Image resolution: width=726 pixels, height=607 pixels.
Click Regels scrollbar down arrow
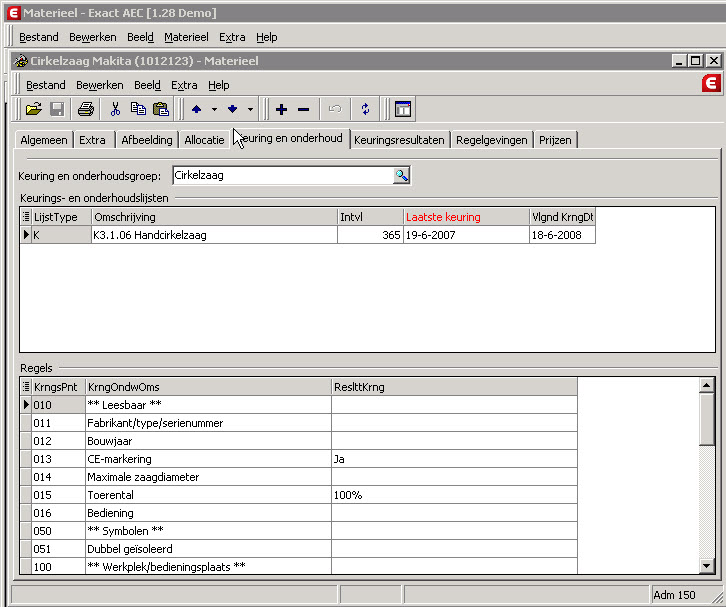707,565
